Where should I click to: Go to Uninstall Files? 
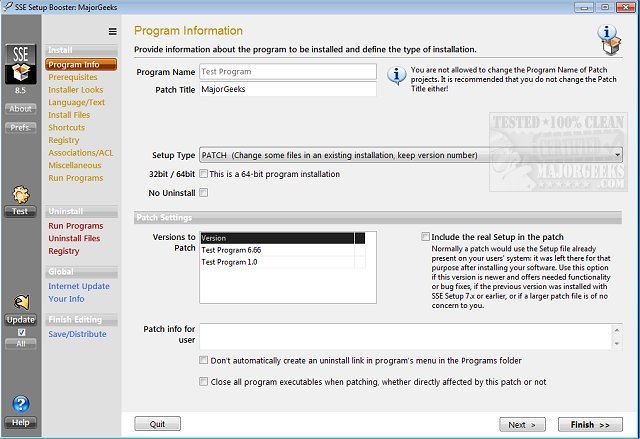click(x=74, y=238)
